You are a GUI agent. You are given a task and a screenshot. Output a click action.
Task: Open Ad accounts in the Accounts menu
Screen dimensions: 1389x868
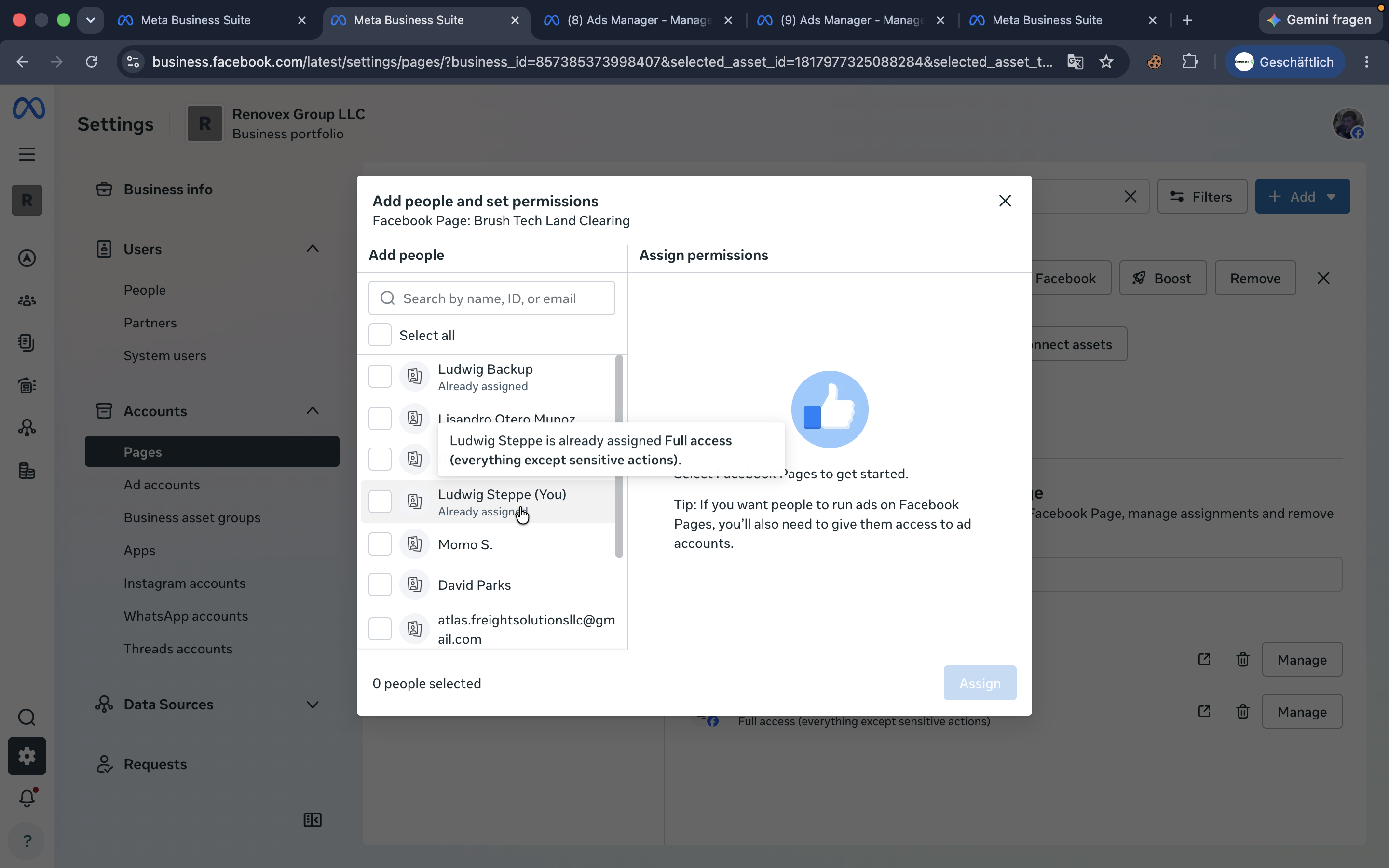[x=162, y=485]
